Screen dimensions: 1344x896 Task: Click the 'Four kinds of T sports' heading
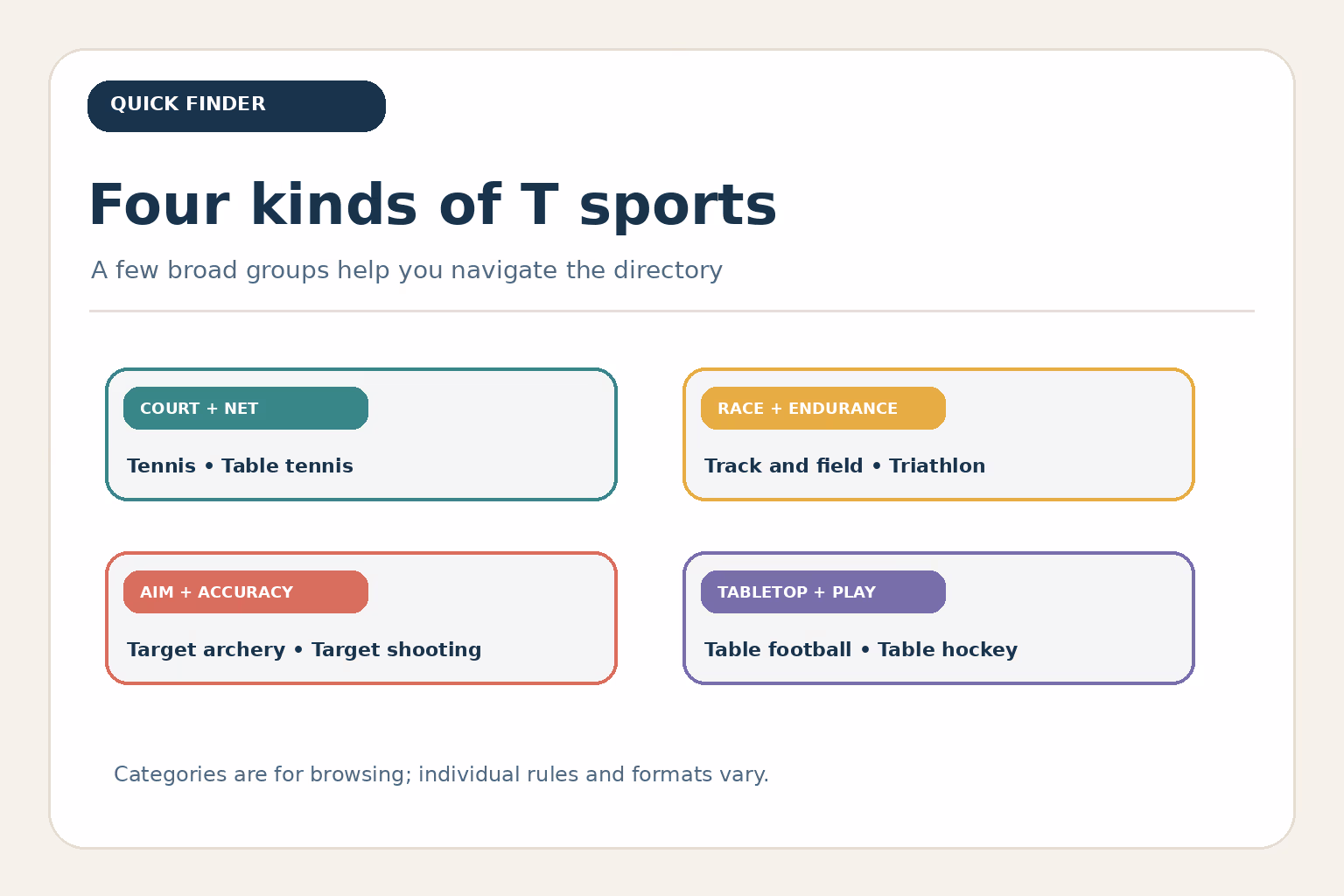tap(432, 206)
